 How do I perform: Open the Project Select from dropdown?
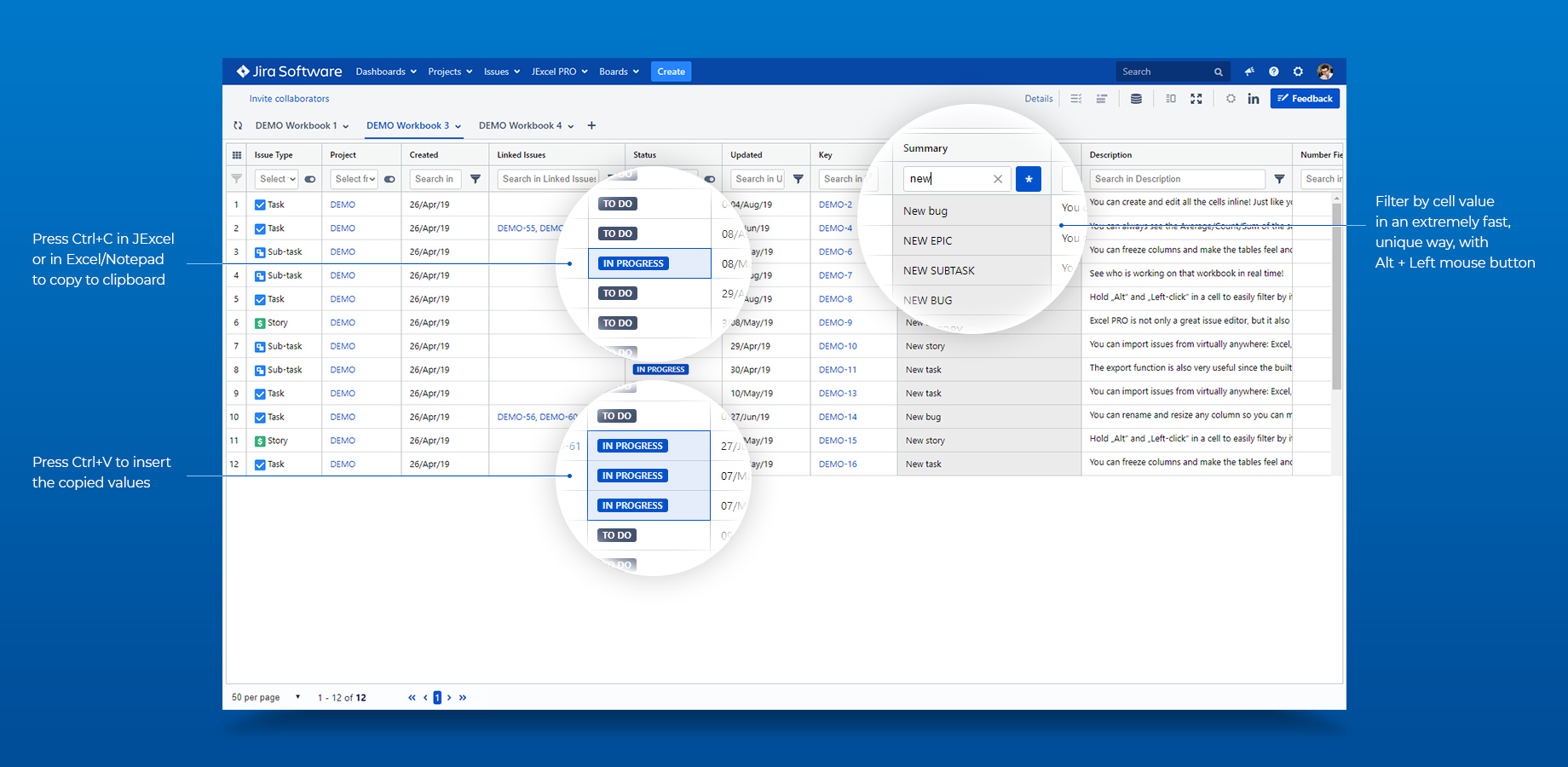coord(354,179)
